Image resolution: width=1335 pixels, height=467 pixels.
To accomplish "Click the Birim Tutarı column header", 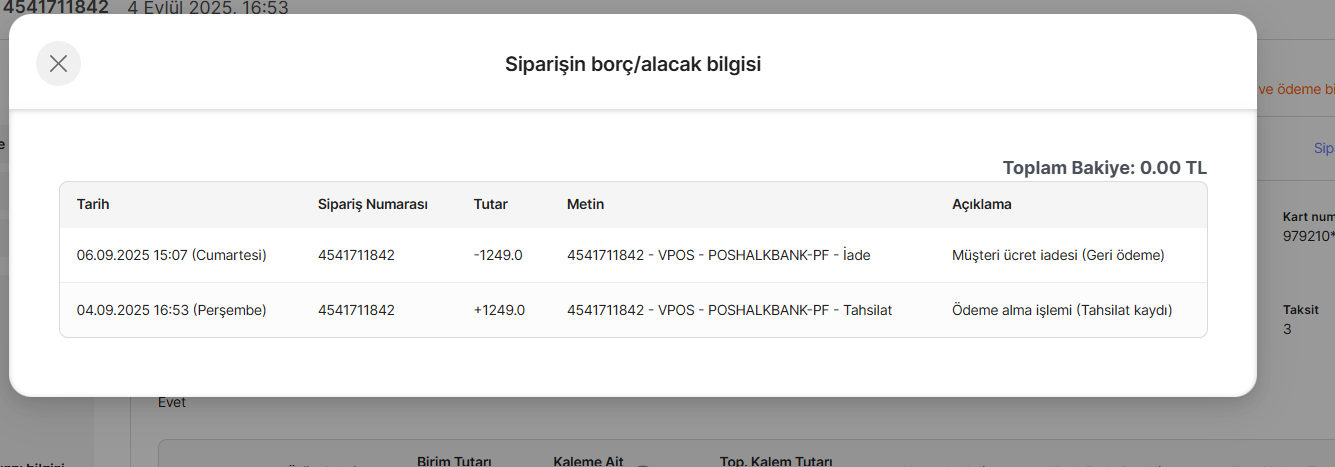I will (x=454, y=461).
